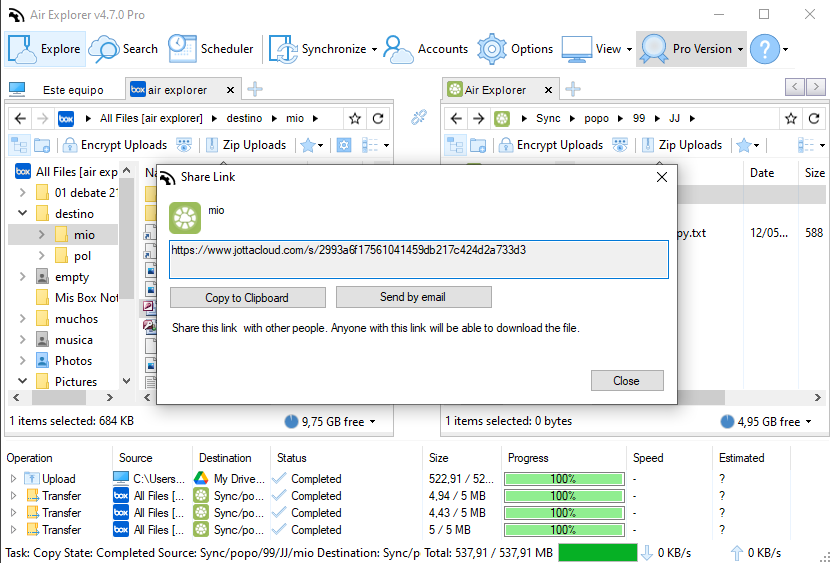Screen dimensions: 833x563
Task: Add left pane folder to favorites
Action: [x=355, y=118]
